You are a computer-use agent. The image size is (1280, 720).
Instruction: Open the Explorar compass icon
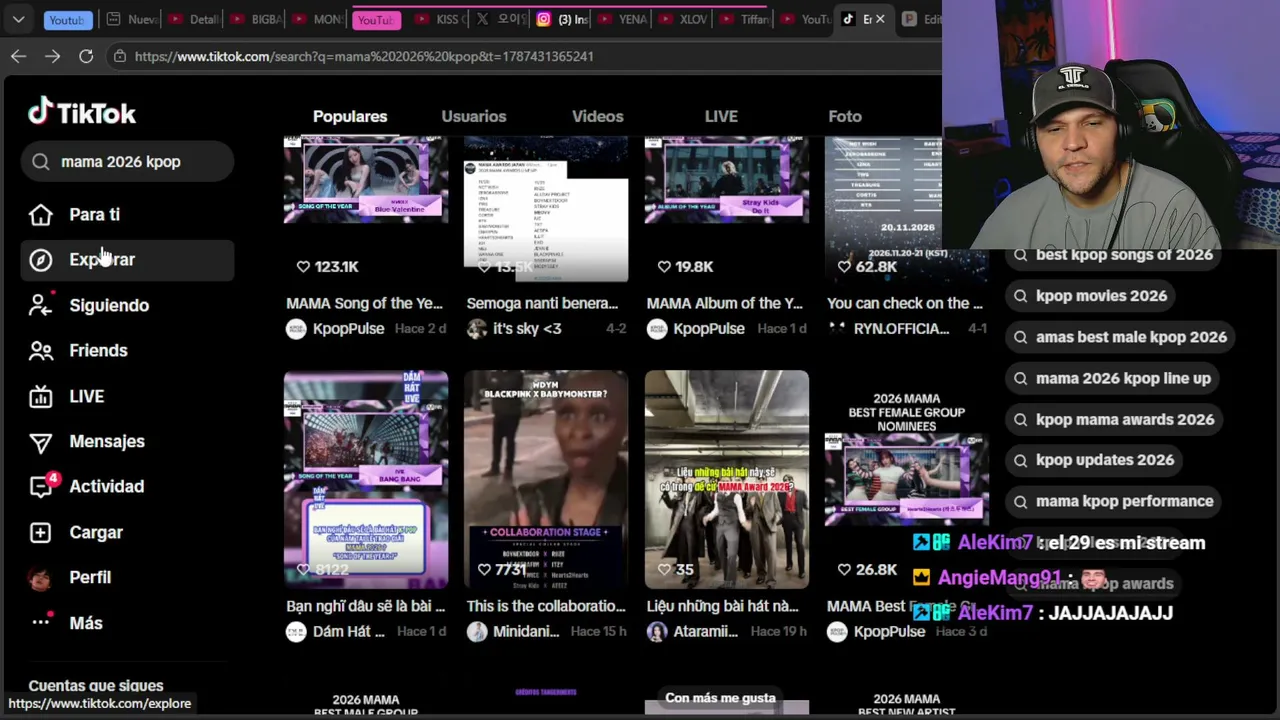click(40, 260)
